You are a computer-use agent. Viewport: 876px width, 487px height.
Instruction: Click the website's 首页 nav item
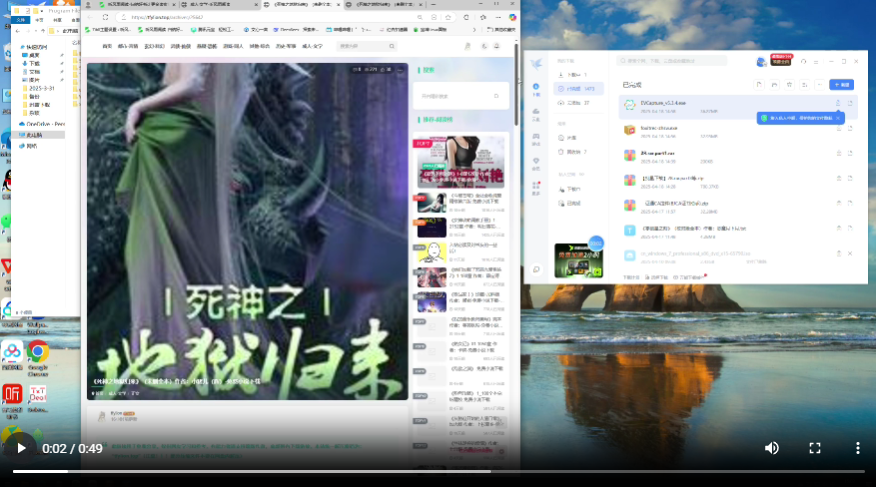point(107,46)
